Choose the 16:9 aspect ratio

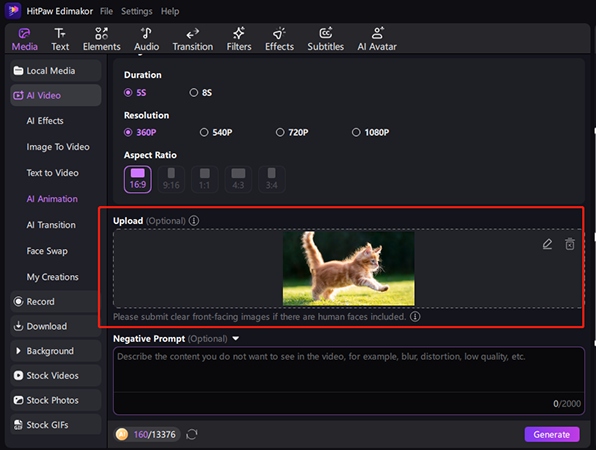click(138, 179)
